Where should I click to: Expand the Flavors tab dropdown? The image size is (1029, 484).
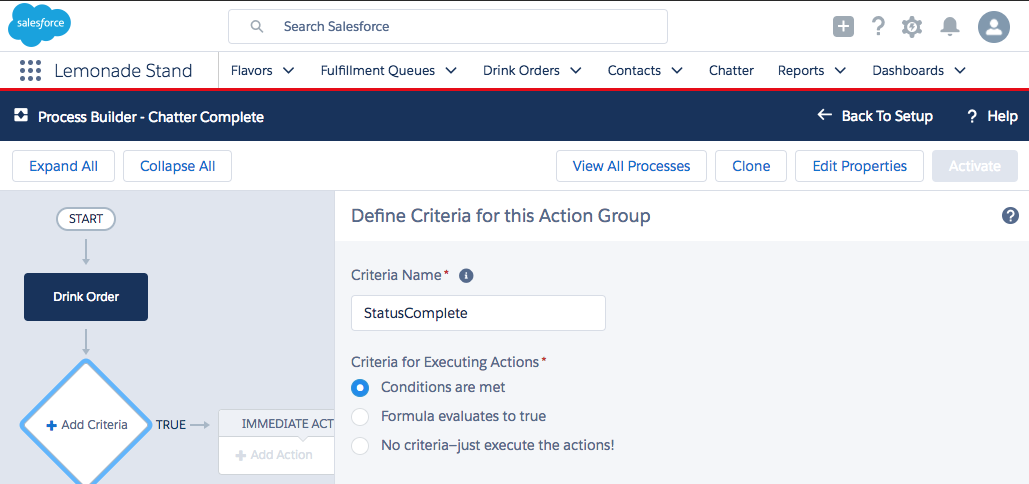(x=289, y=71)
